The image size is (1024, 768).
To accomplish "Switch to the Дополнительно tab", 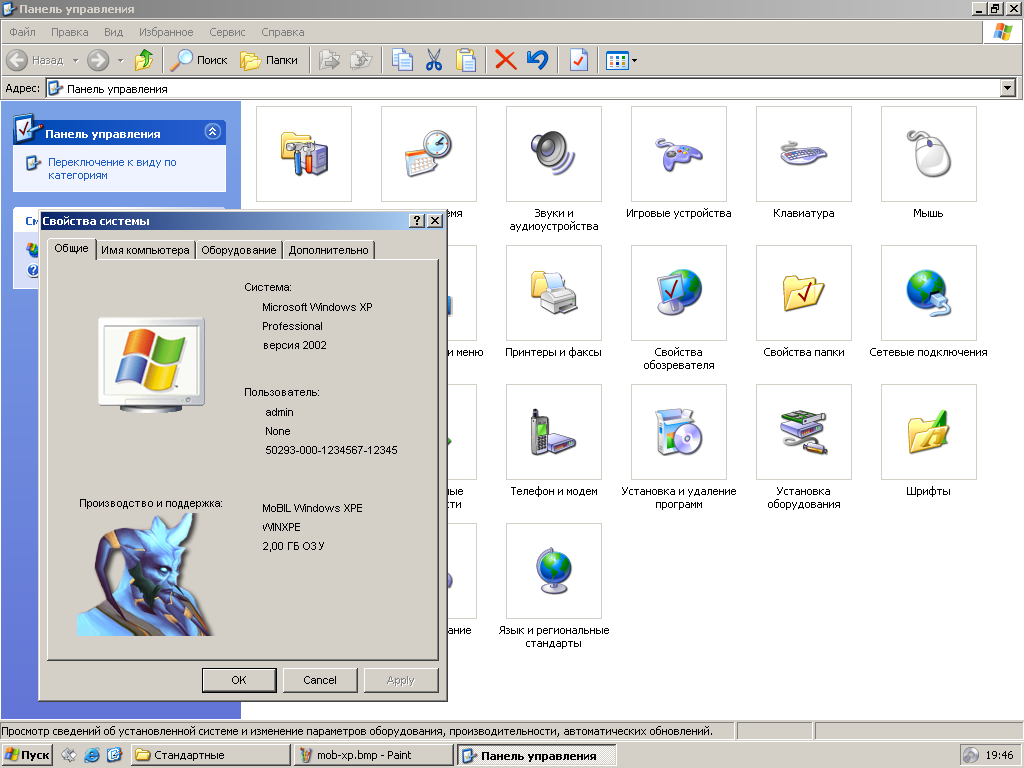I will pos(328,250).
